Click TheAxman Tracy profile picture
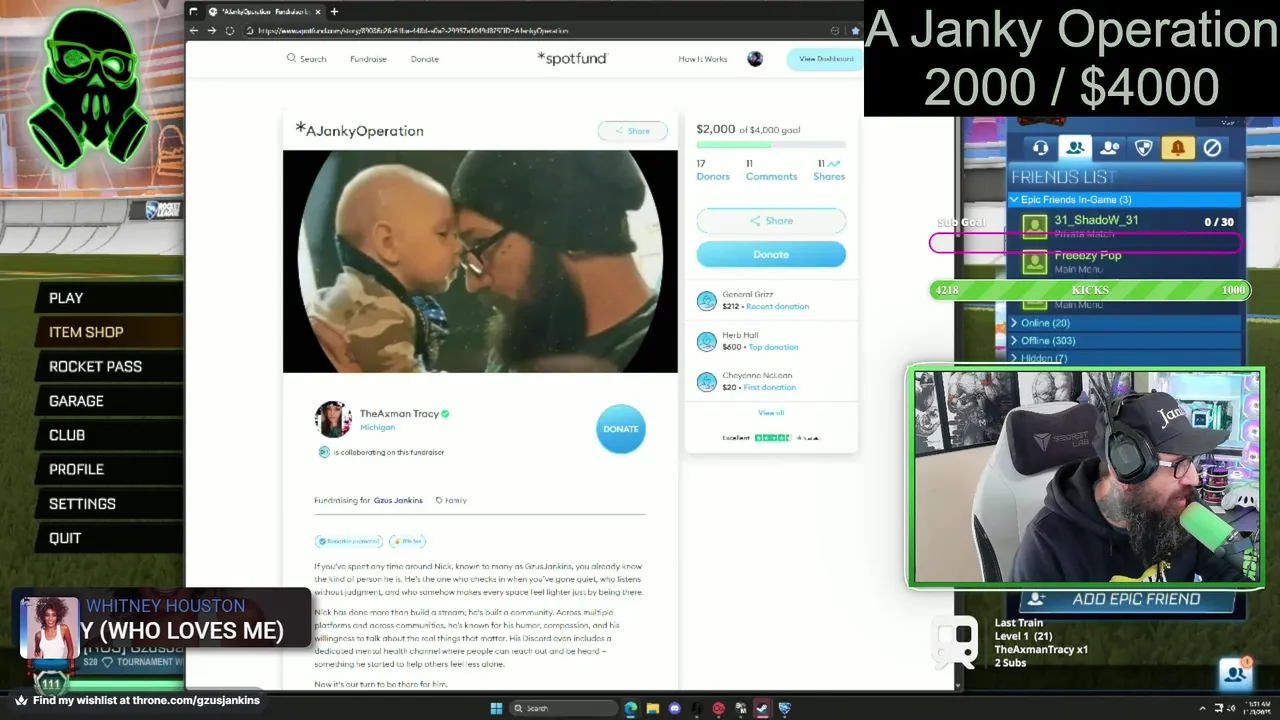 click(x=333, y=419)
